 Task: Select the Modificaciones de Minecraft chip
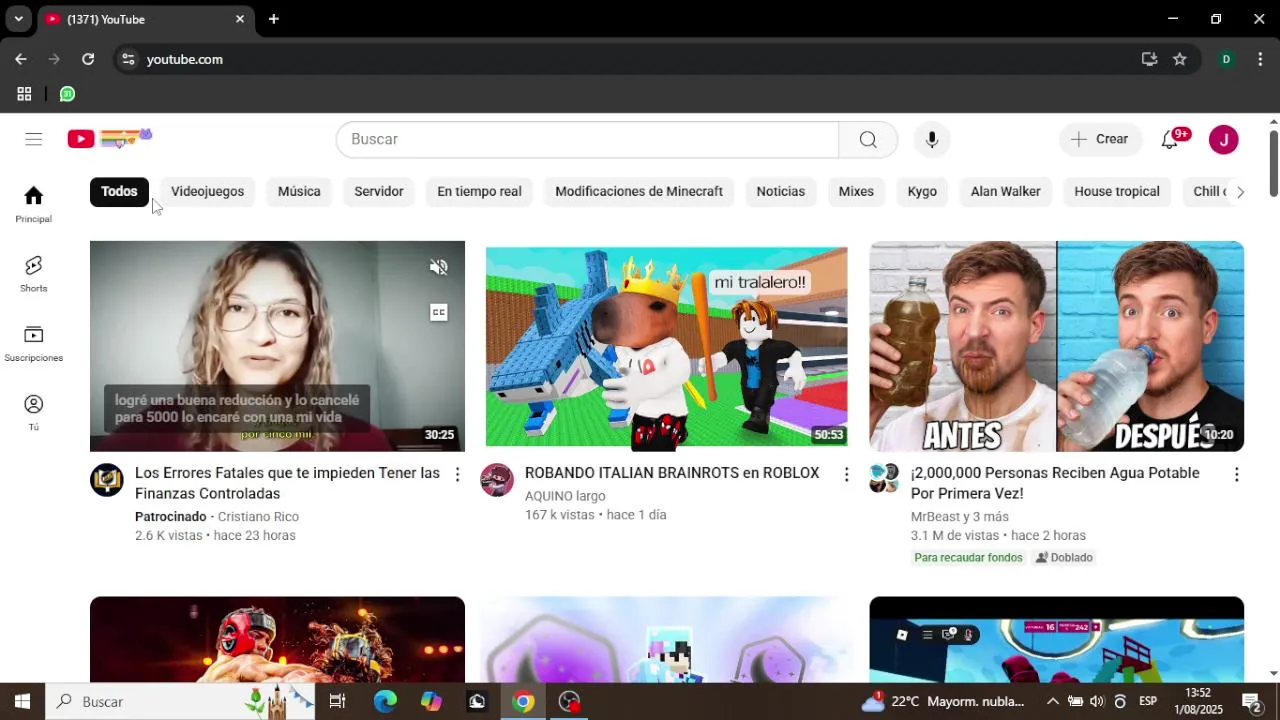coord(639,192)
